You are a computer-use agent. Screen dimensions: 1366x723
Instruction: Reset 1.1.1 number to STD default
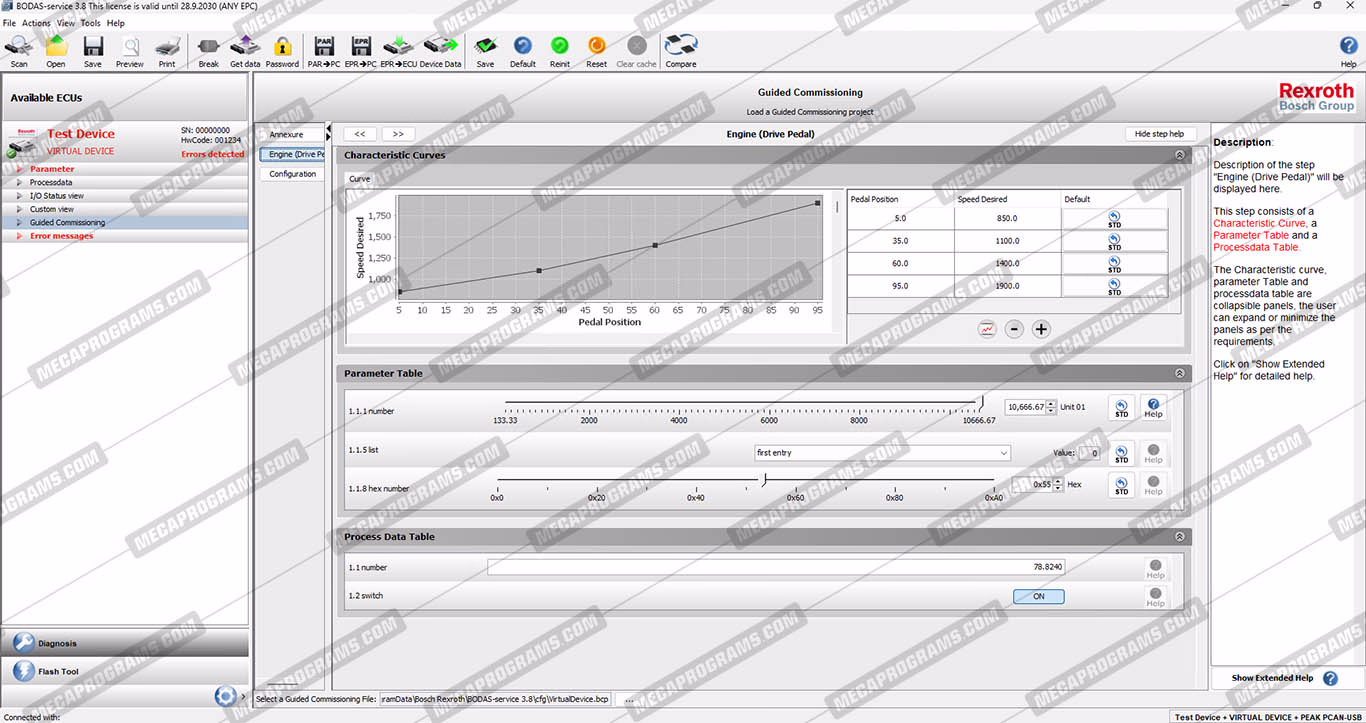pyautogui.click(x=1121, y=408)
